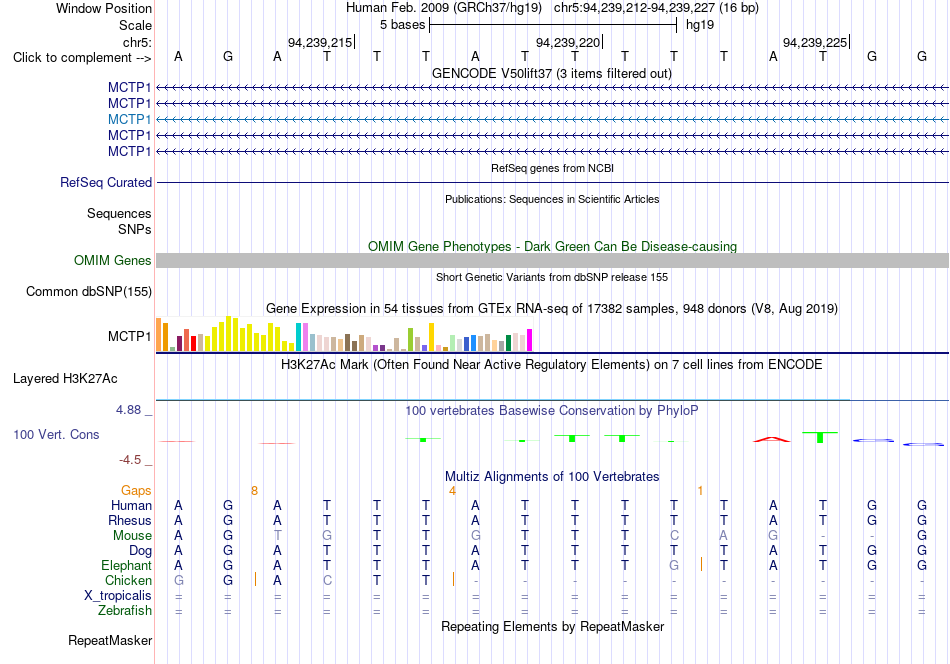Screen dimensions: 950x664
Task: Click MCTP1 label beside the GTEx bar chart
Action: 129,336
